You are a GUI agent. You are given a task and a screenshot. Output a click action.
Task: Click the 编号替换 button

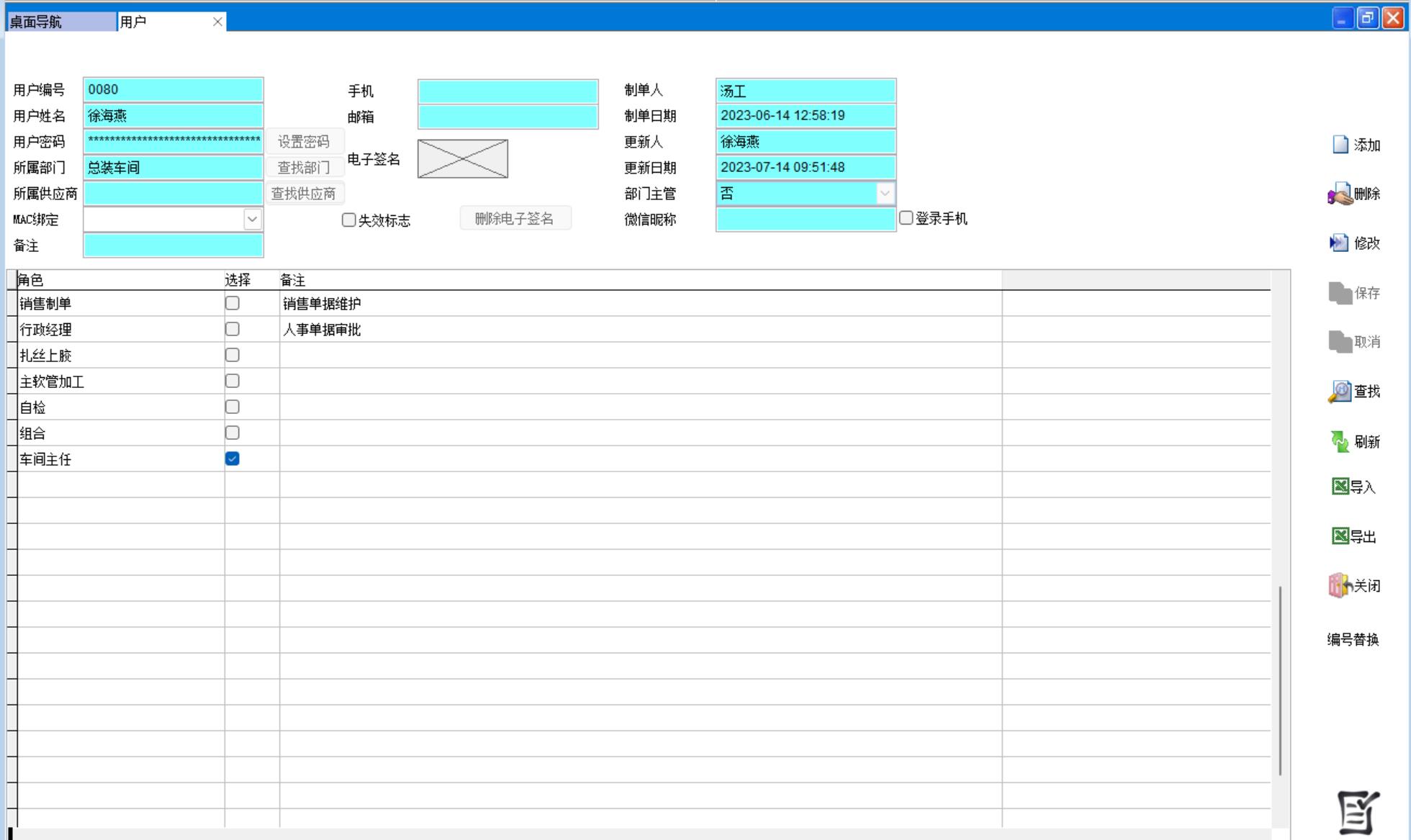pos(1353,639)
